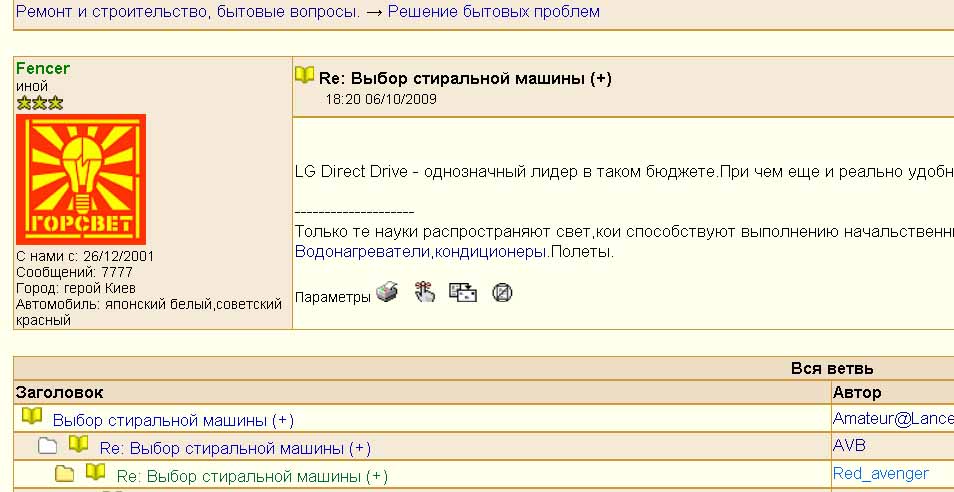
Task: Open author profile Amateur@Lance
Action: pos(892,419)
